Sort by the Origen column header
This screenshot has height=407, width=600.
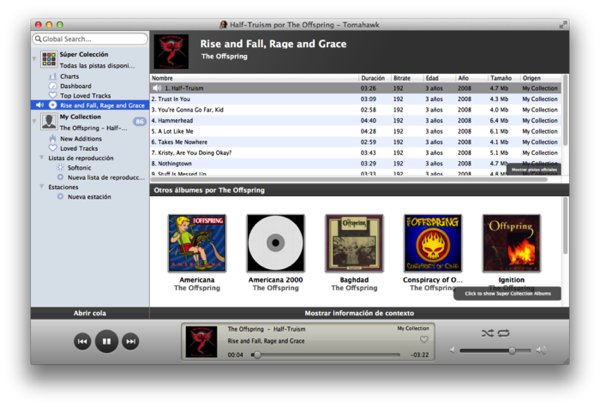pos(541,78)
